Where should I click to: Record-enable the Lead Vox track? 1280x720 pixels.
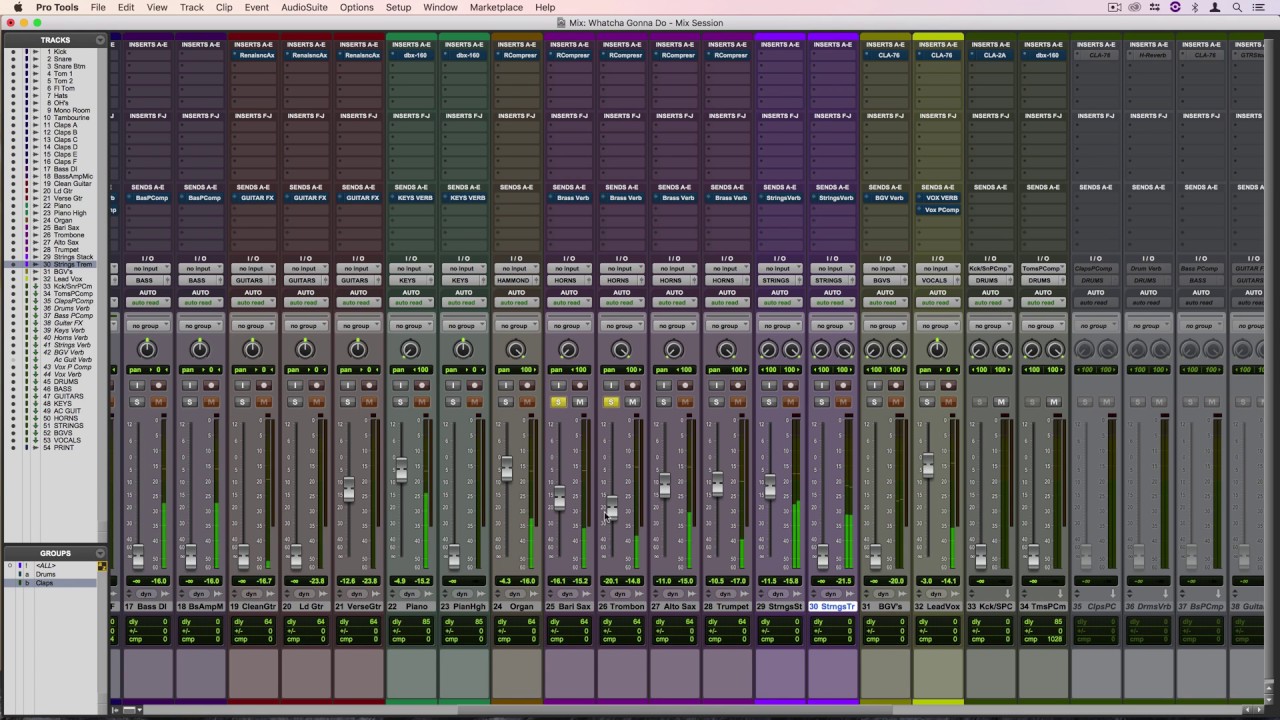[948, 385]
